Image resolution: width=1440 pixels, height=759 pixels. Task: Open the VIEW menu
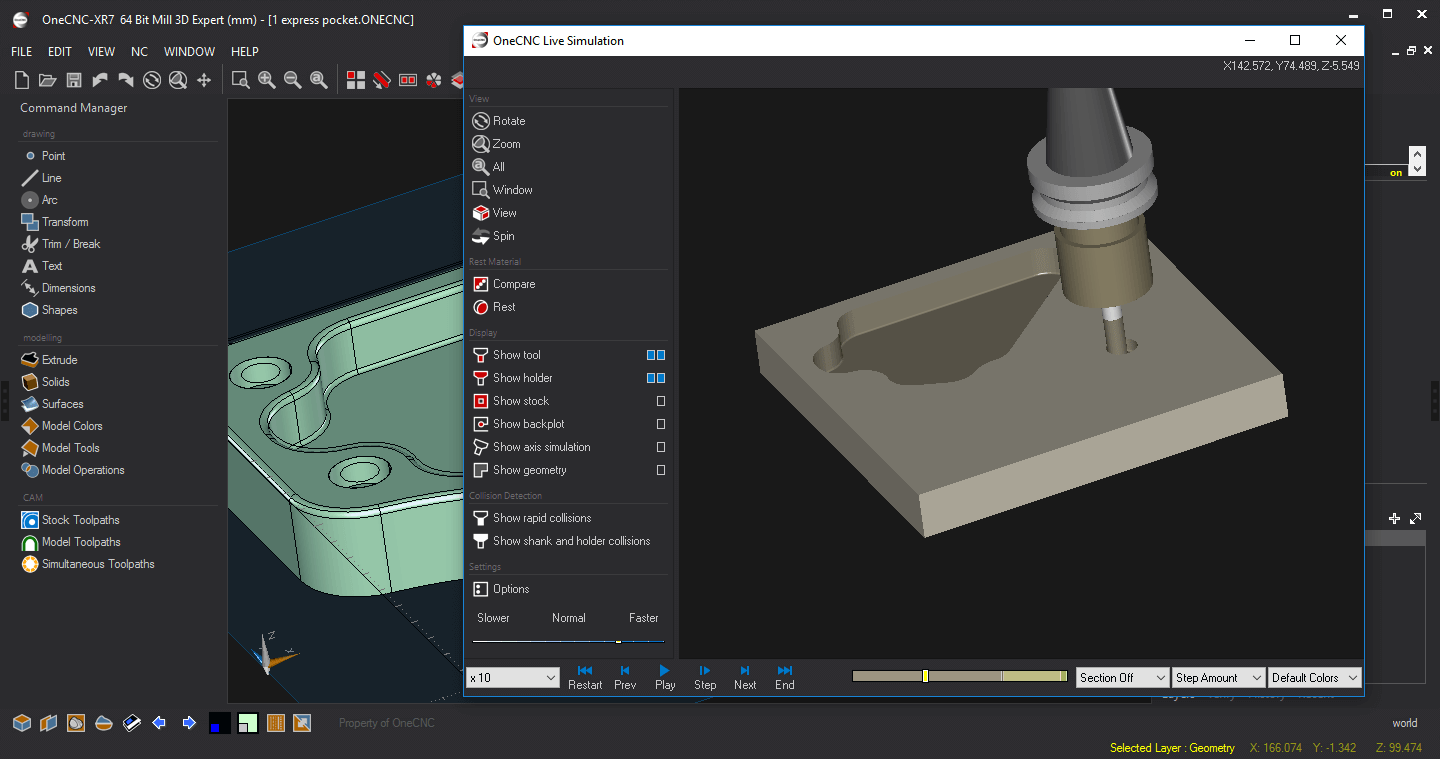101,52
